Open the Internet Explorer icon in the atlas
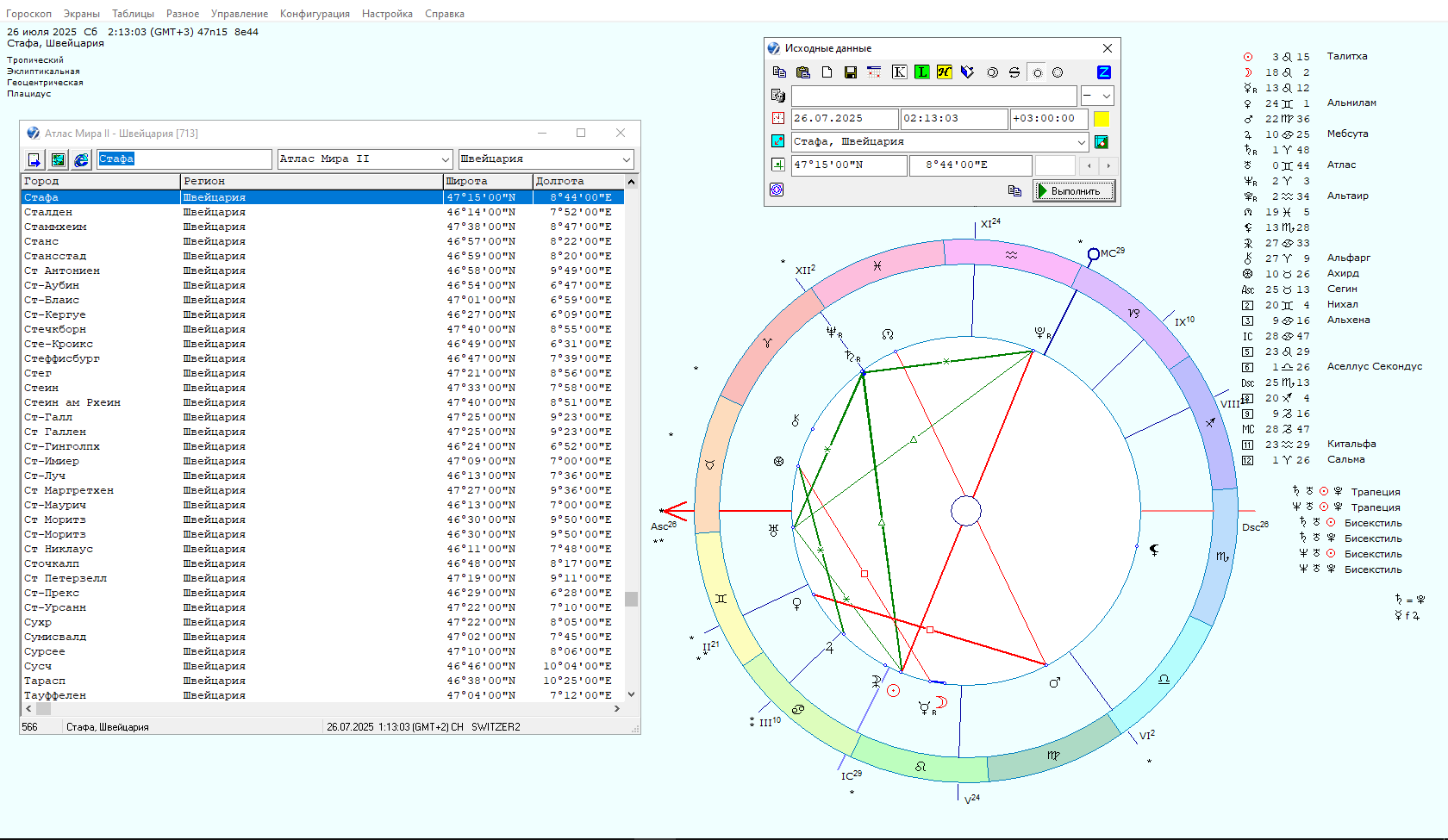 coord(81,159)
